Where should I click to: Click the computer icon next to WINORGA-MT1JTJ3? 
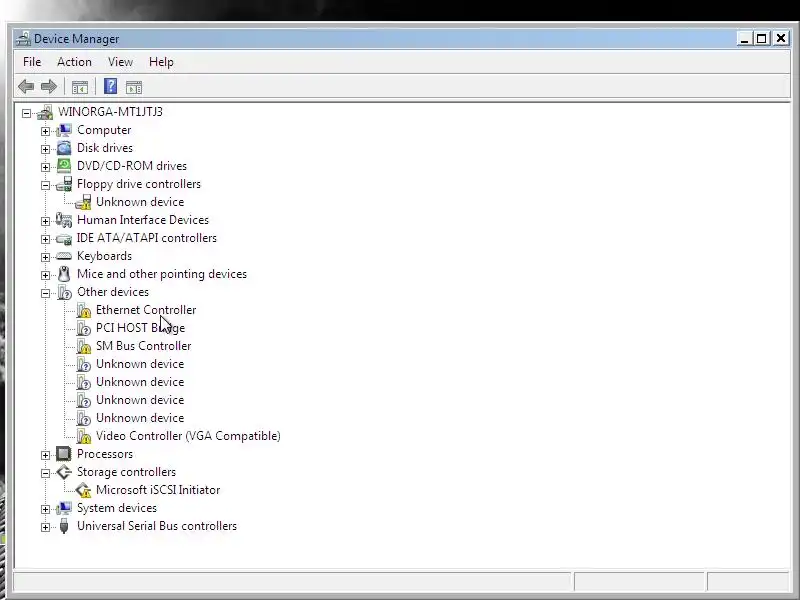click(45, 112)
